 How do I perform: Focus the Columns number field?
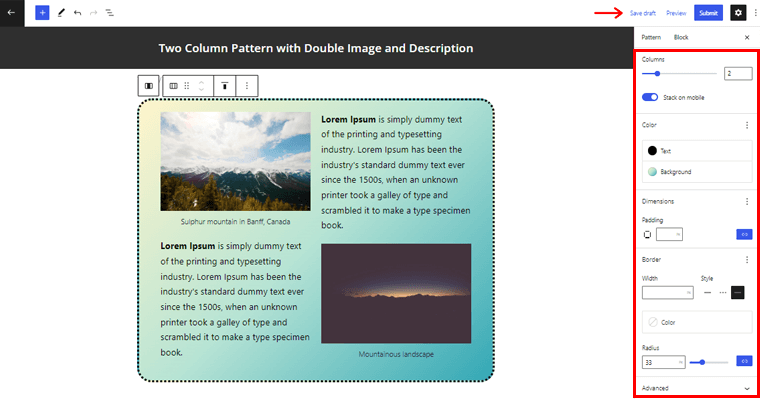point(738,73)
